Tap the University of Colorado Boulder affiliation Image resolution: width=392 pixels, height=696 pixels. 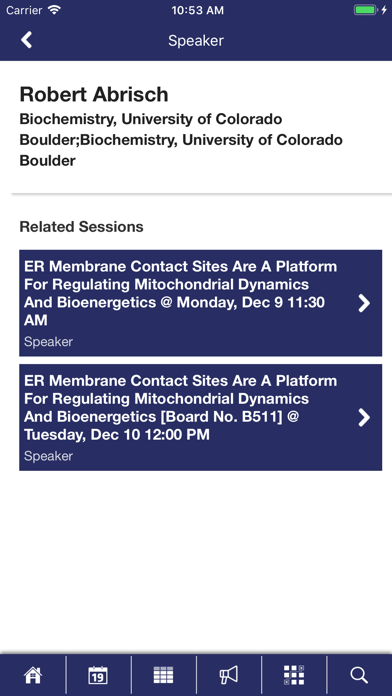pos(181,140)
